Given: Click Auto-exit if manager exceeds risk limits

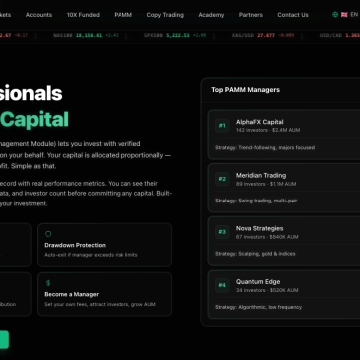Looking at the screenshot, I should tap(91, 255).
